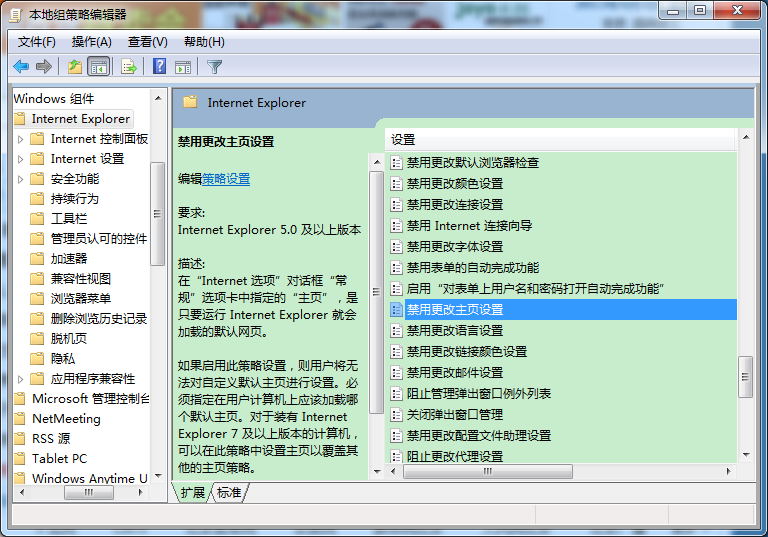Select the 管理员认可的控件 tree folder
The height and width of the screenshot is (537, 768).
[99, 239]
